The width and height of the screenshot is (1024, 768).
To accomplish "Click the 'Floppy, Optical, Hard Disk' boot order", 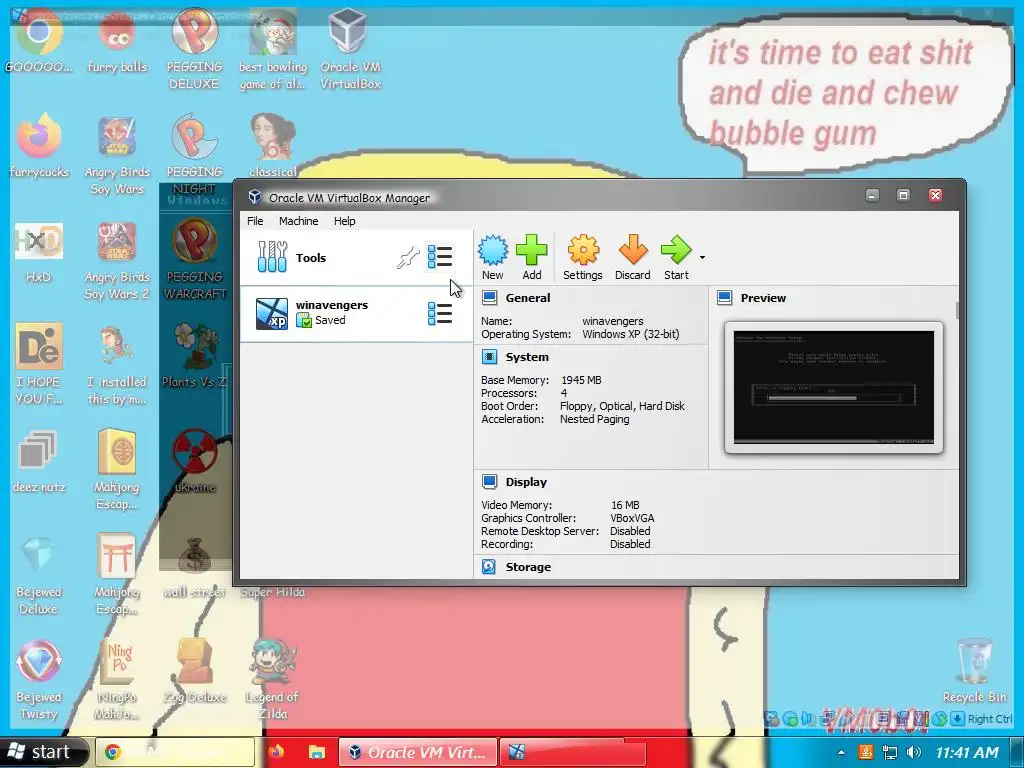I will coord(622,406).
